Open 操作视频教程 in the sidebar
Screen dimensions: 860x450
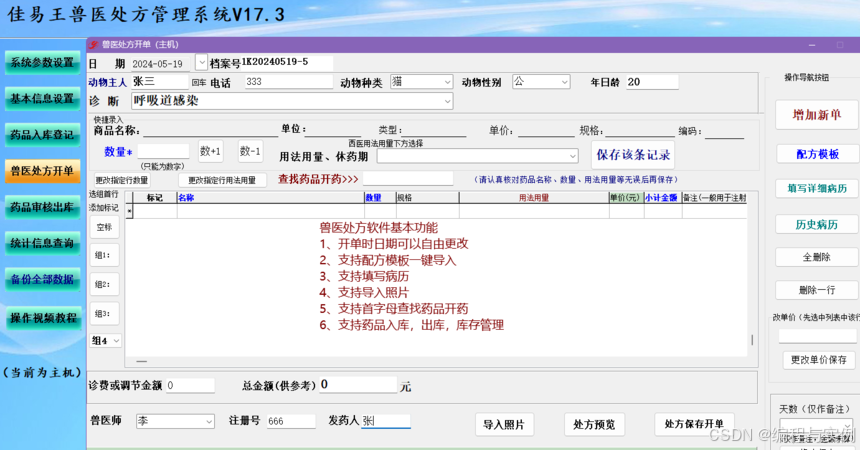[42, 318]
